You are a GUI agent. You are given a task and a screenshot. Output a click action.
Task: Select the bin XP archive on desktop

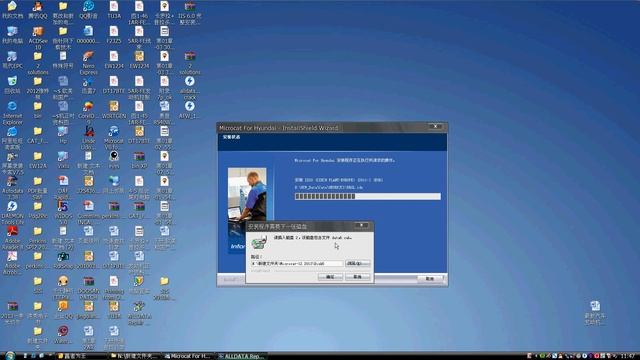click(139, 160)
